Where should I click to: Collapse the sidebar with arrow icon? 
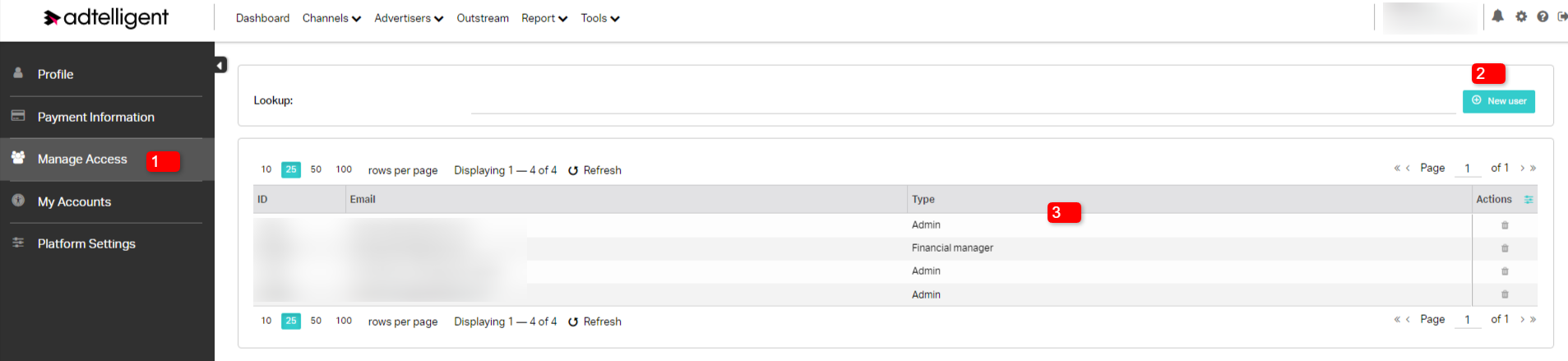pos(220,65)
